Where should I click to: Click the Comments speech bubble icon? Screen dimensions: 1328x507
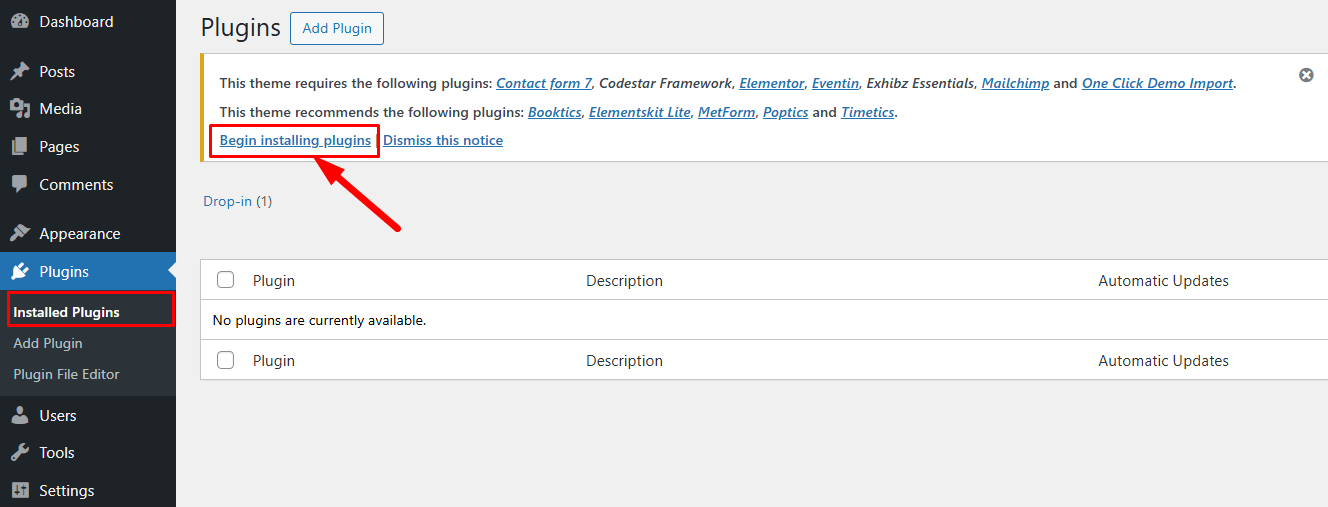pyautogui.click(x=19, y=184)
